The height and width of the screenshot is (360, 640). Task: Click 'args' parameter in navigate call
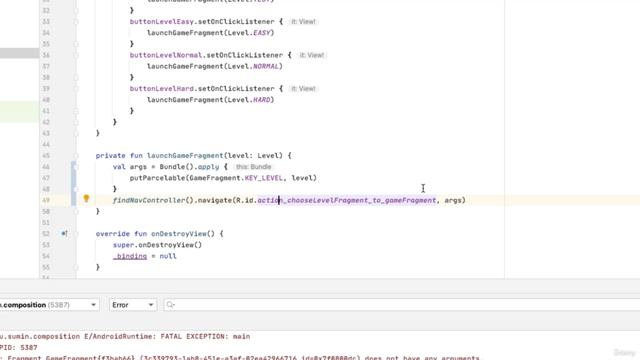(x=453, y=200)
